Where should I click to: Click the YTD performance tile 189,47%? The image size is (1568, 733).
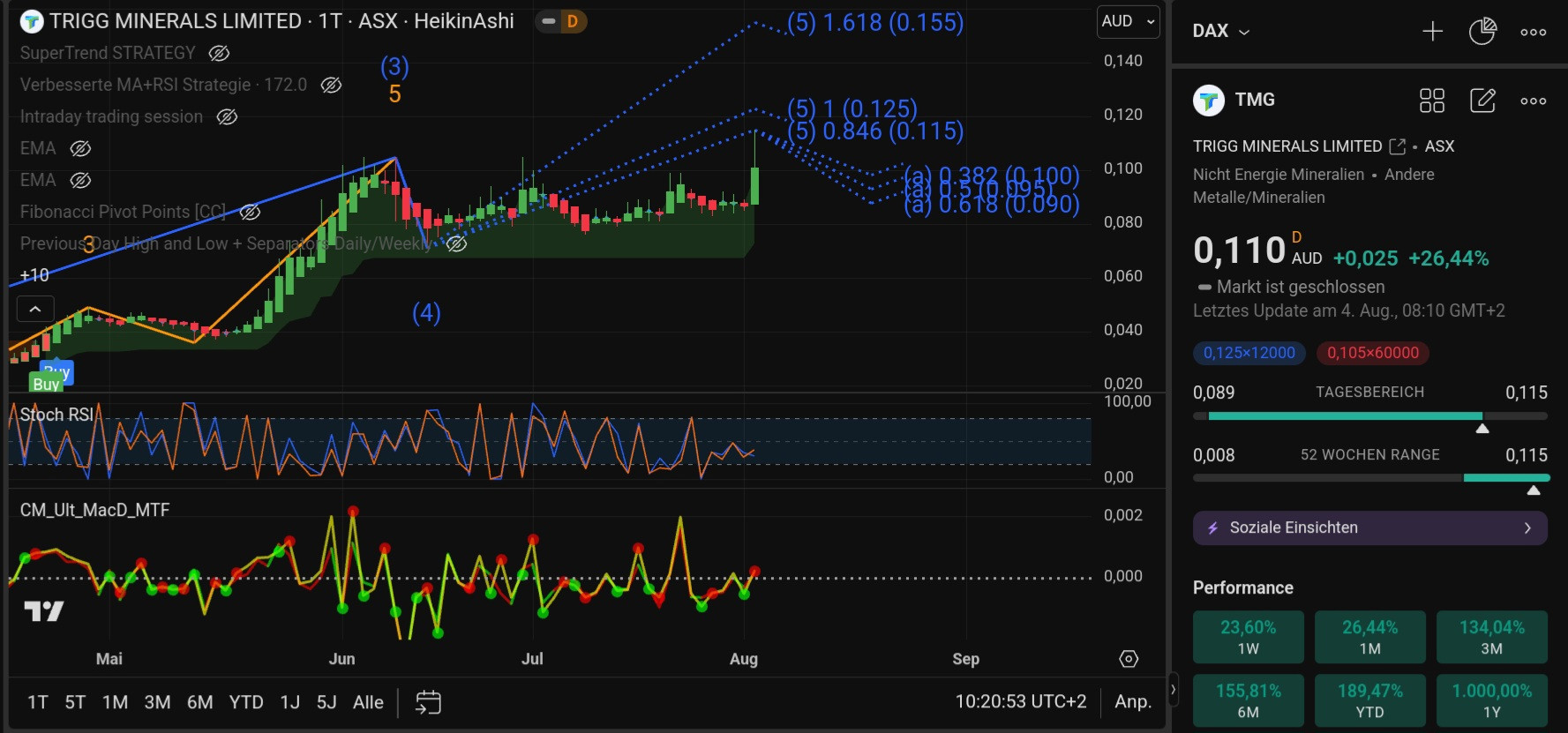1369,700
